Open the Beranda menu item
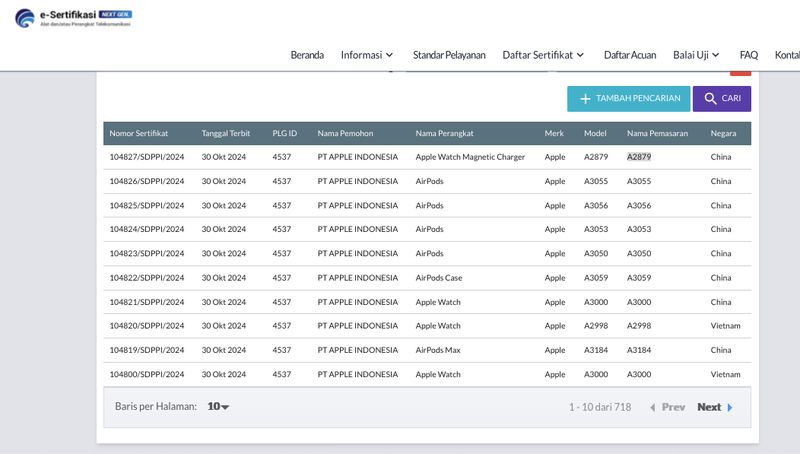This screenshot has width=800, height=454. pos(307,55)
